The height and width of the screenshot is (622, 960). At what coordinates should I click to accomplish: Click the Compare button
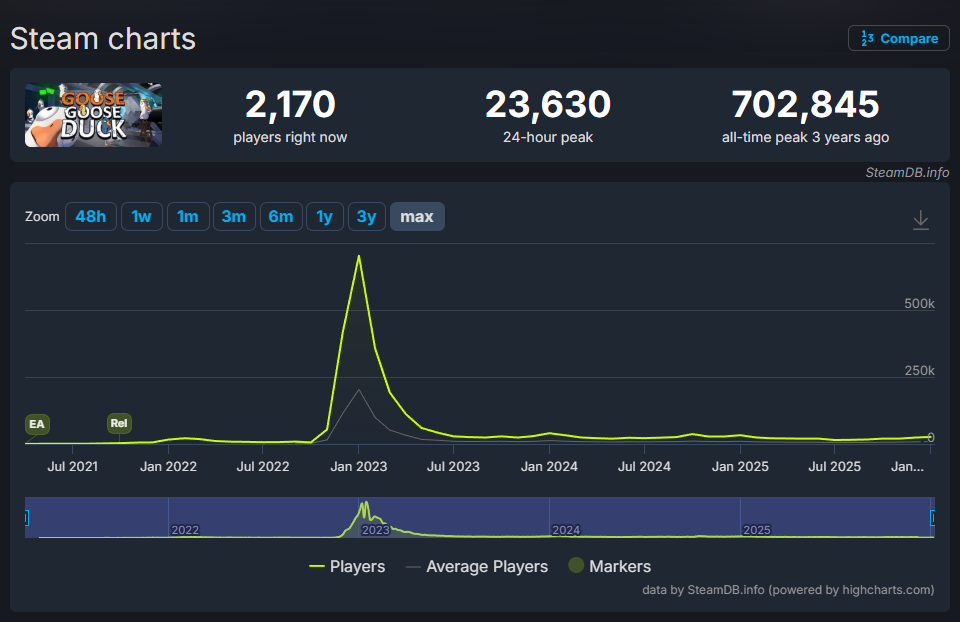[899, 38]
